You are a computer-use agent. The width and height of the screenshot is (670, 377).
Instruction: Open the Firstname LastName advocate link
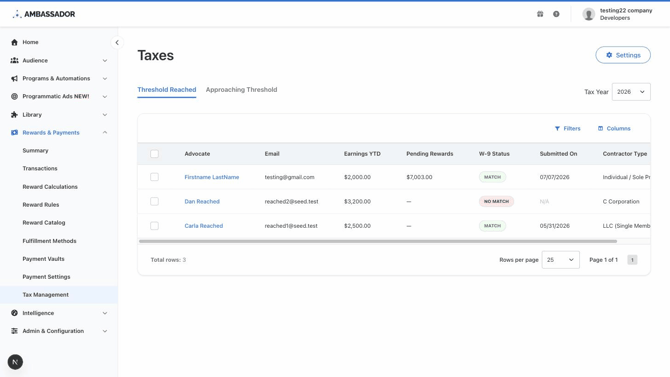pyautogui.click(x=212, y=177)
